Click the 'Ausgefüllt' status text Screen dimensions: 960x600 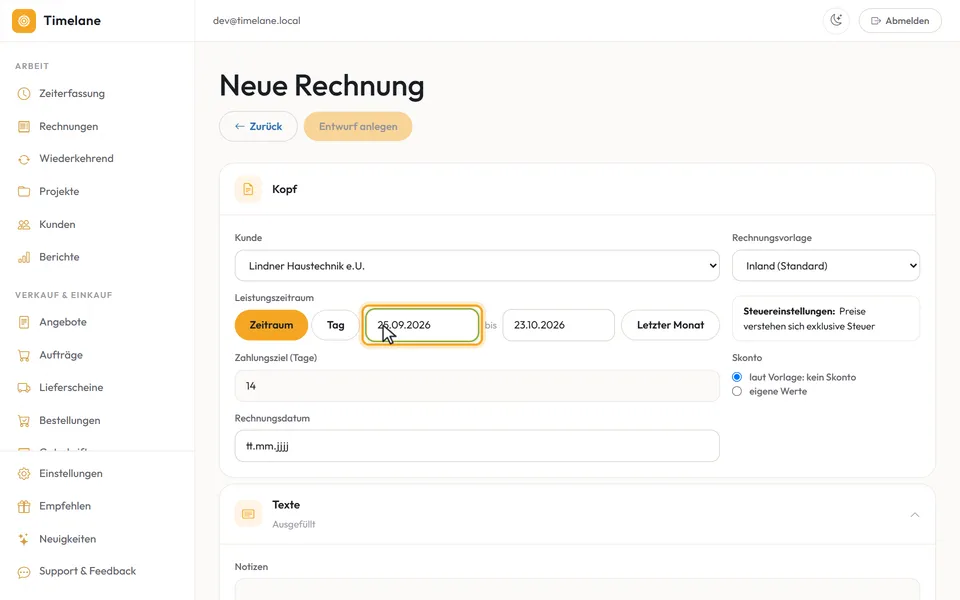[294, 525]
